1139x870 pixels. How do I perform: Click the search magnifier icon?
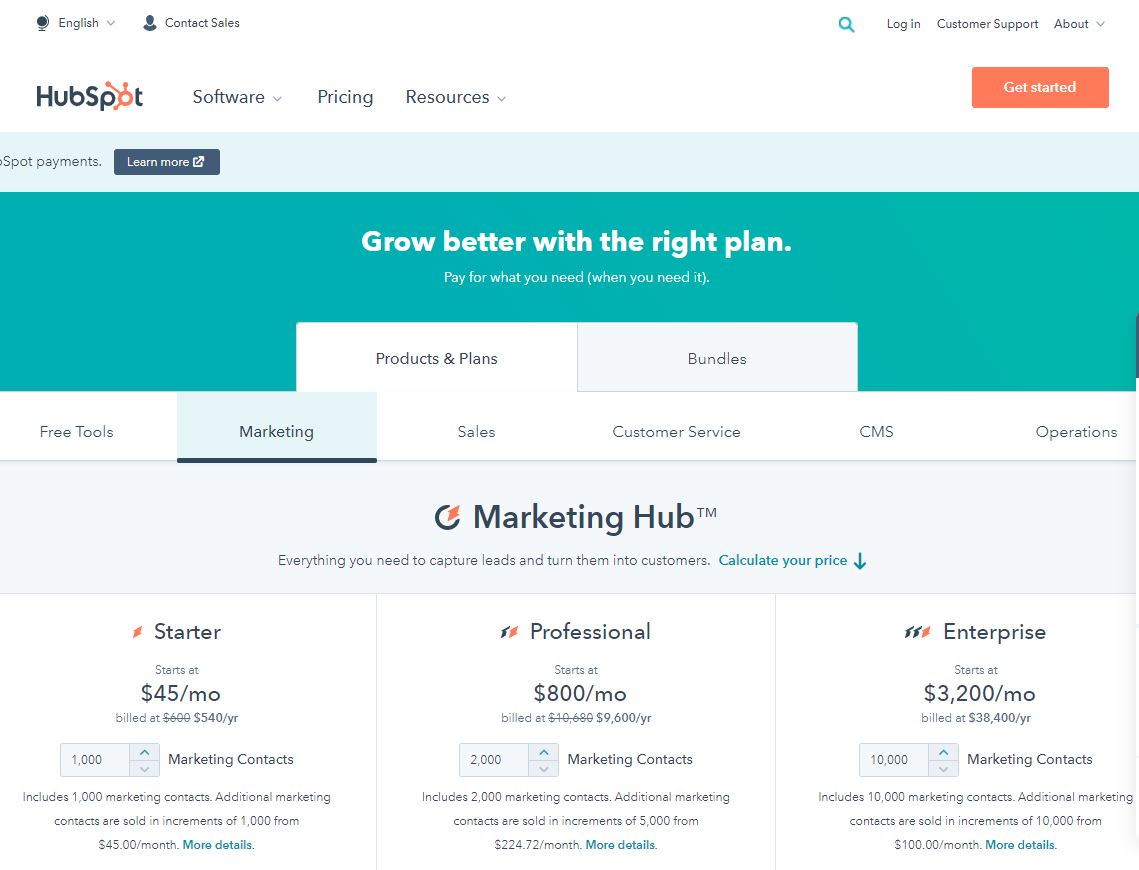coord(846,24)
